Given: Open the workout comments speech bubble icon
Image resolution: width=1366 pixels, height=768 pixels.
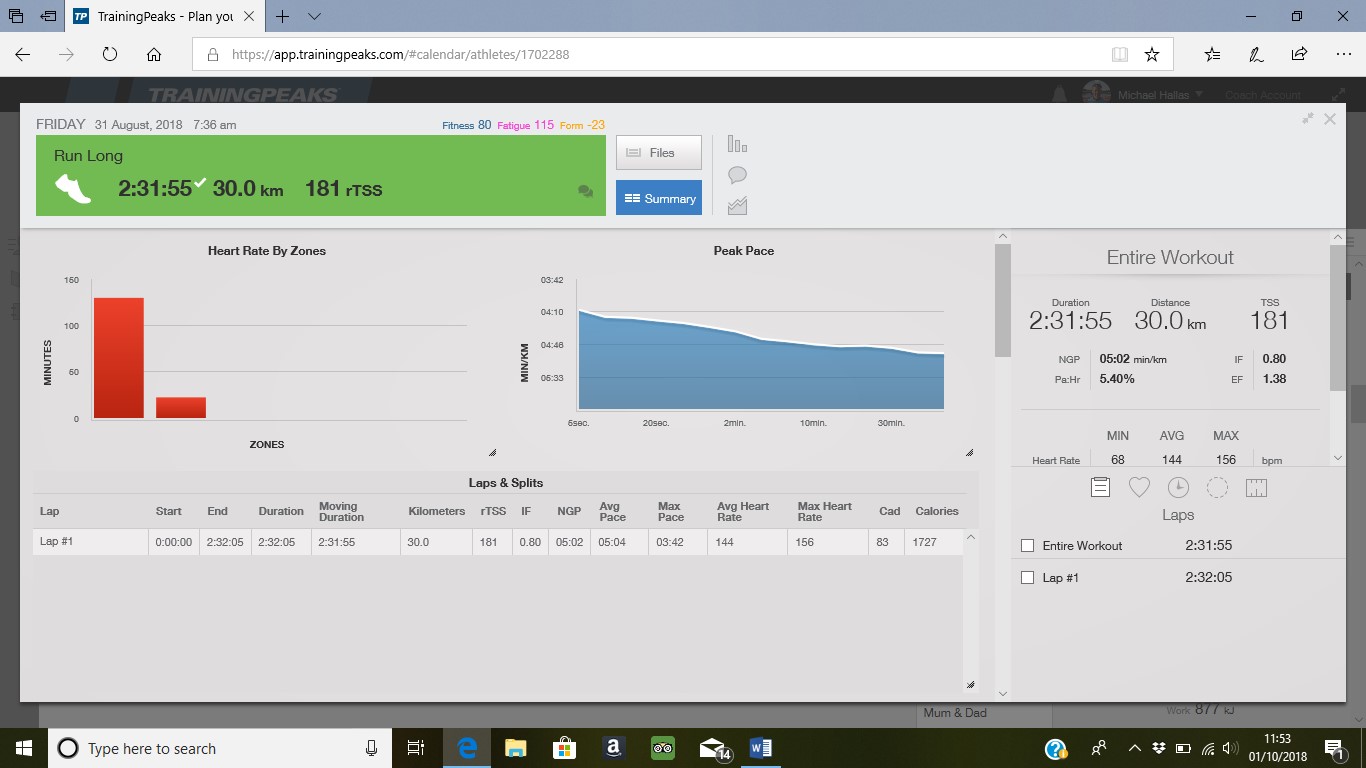Looking at the screenshot, I should pyautogui.click(x=737, y=175).
